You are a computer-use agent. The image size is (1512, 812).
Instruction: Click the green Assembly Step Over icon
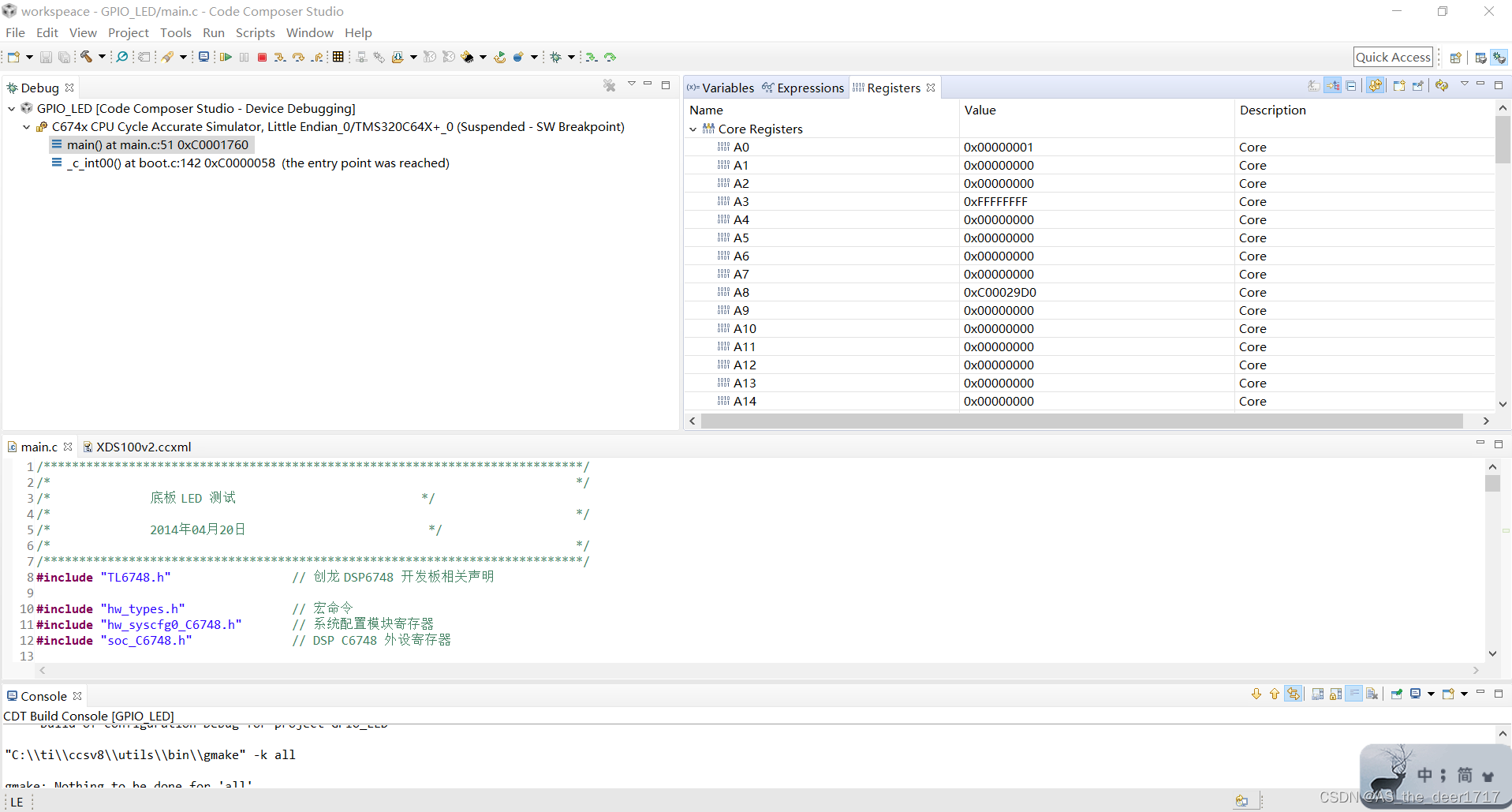(x=610, y=57)
